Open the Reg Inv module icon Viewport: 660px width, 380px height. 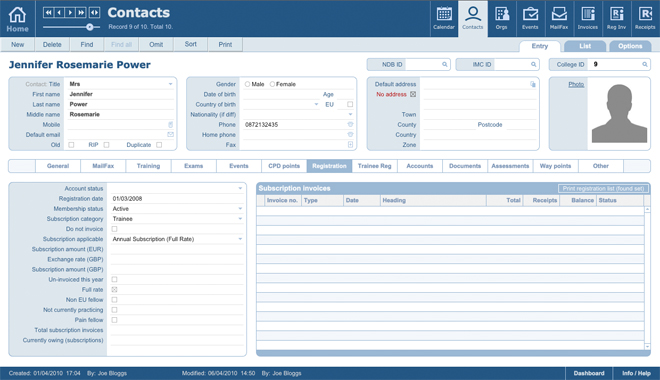click(x=616, y=19)
